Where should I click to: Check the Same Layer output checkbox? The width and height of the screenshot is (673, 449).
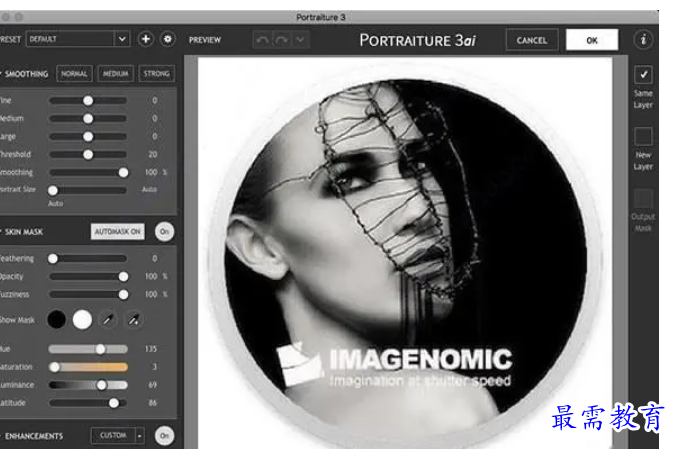click(643, 75)
